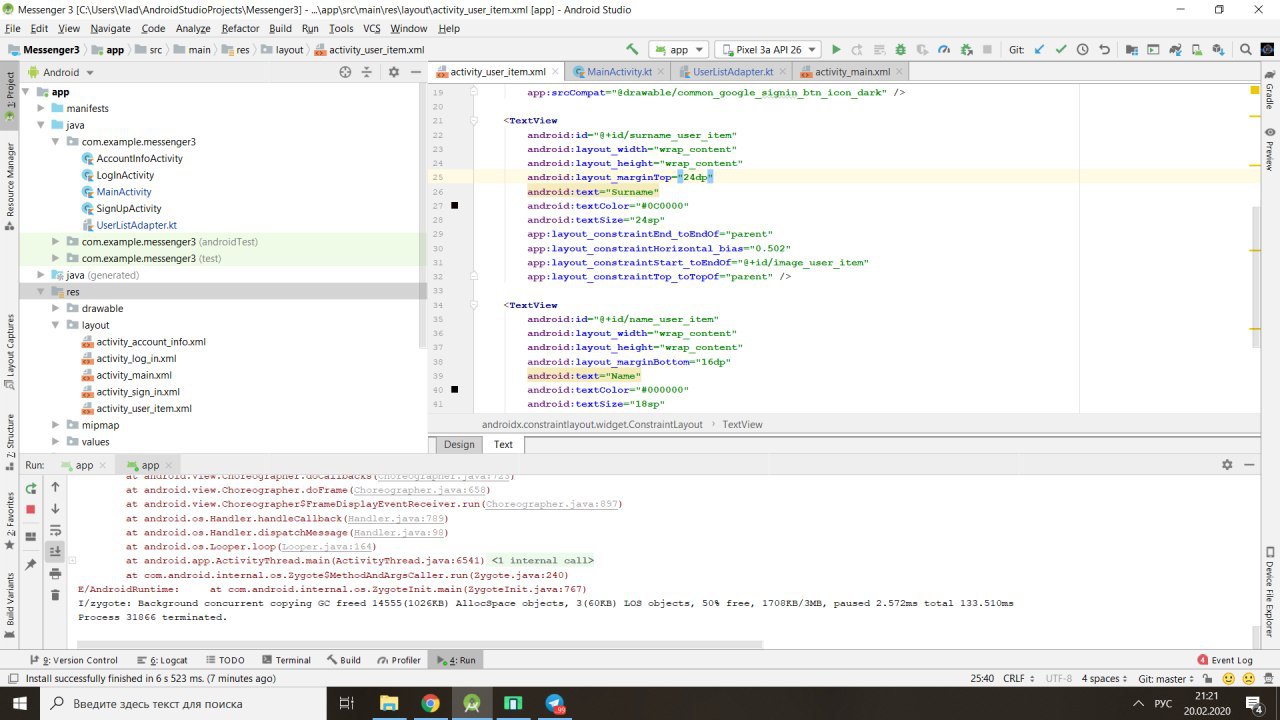Click the Windows Start button

(x=18, y=704)
